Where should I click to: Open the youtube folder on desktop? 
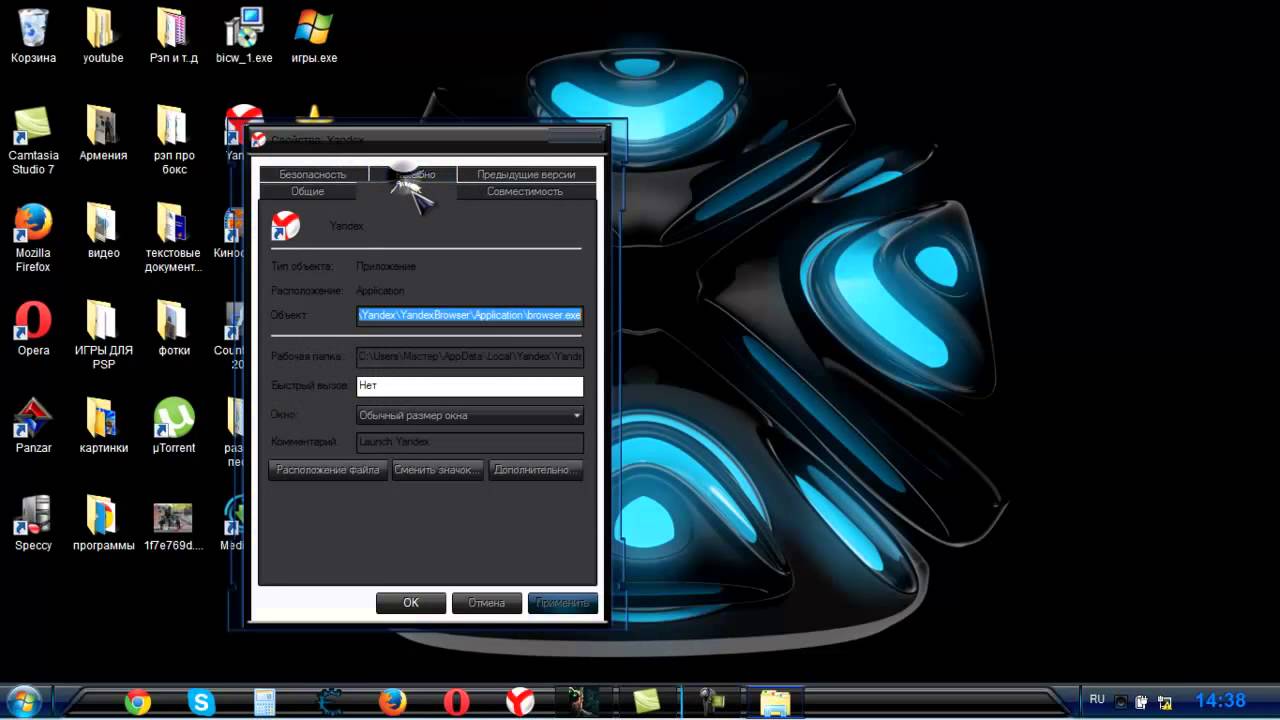coord(103,36)
